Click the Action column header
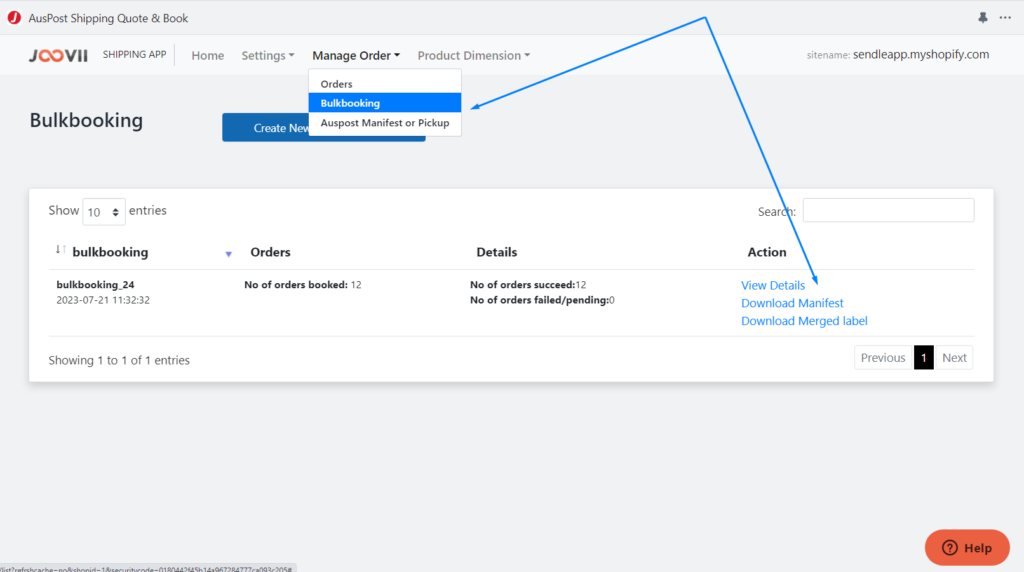Viewport: 1024px width, 572px height. (767, 252)
